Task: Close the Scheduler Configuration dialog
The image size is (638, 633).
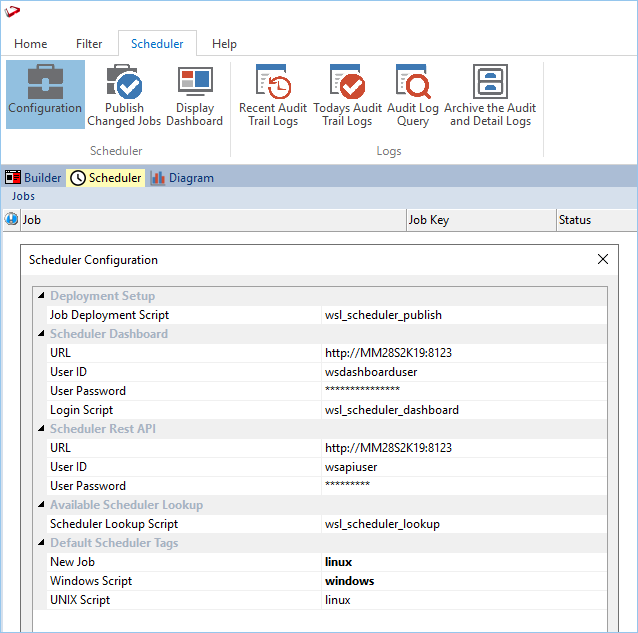Action: 603,259
